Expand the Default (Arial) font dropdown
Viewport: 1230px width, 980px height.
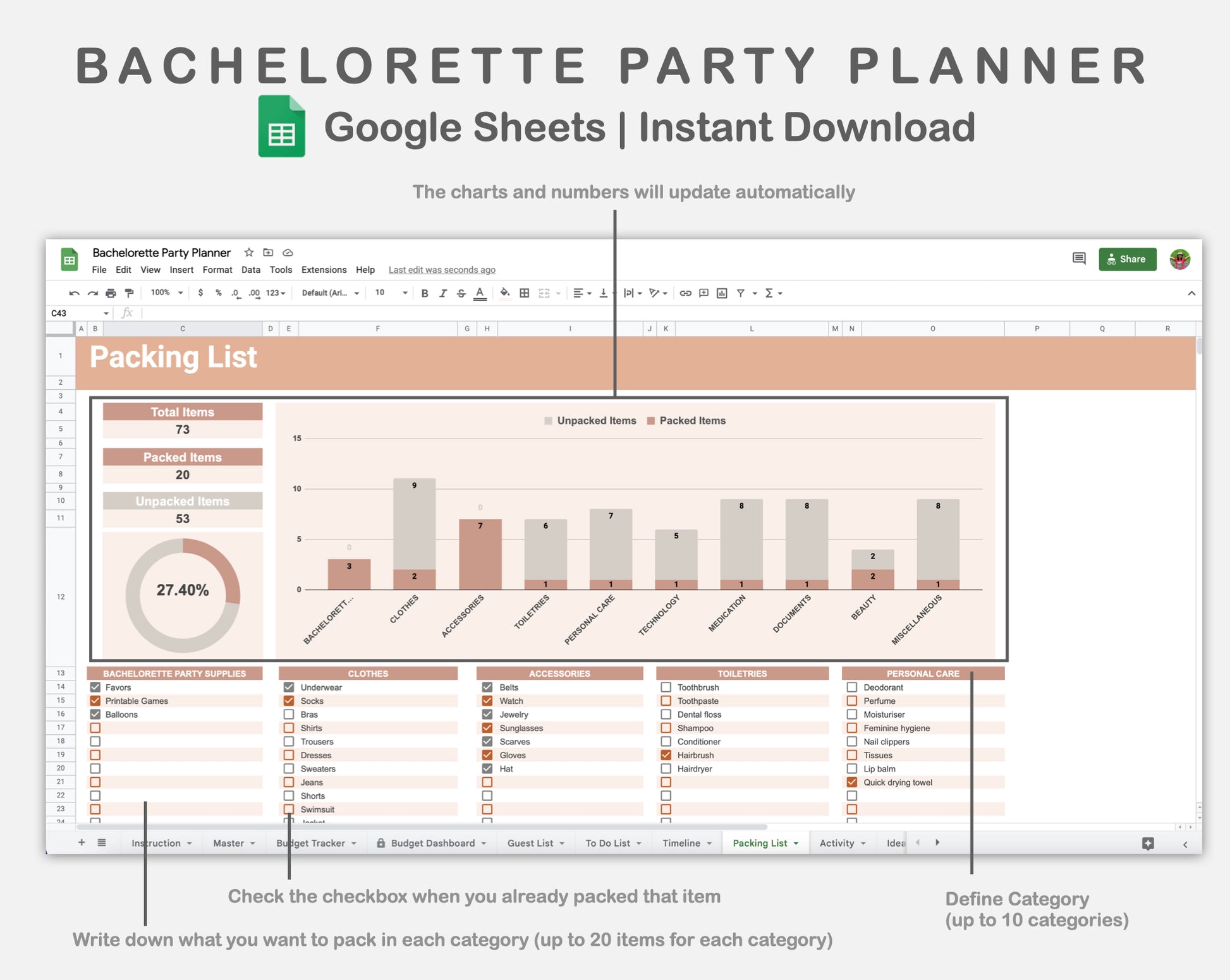(330, 293)
